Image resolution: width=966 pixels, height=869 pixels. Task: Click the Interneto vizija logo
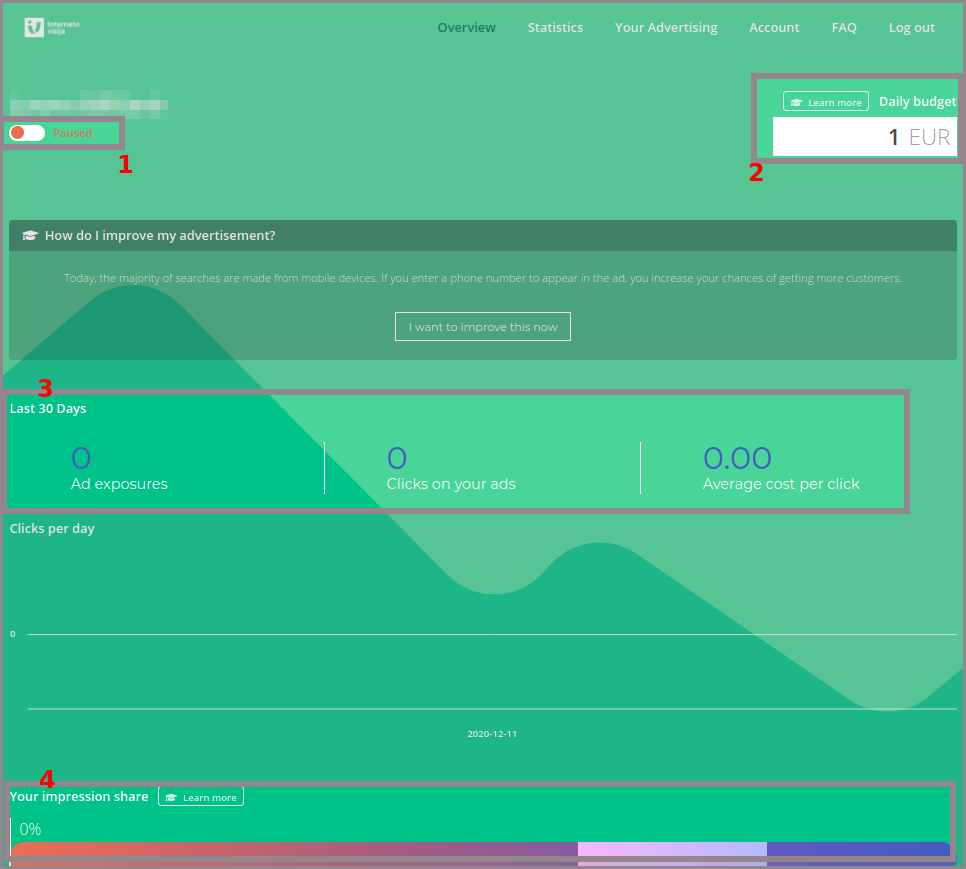pos(51,28)
